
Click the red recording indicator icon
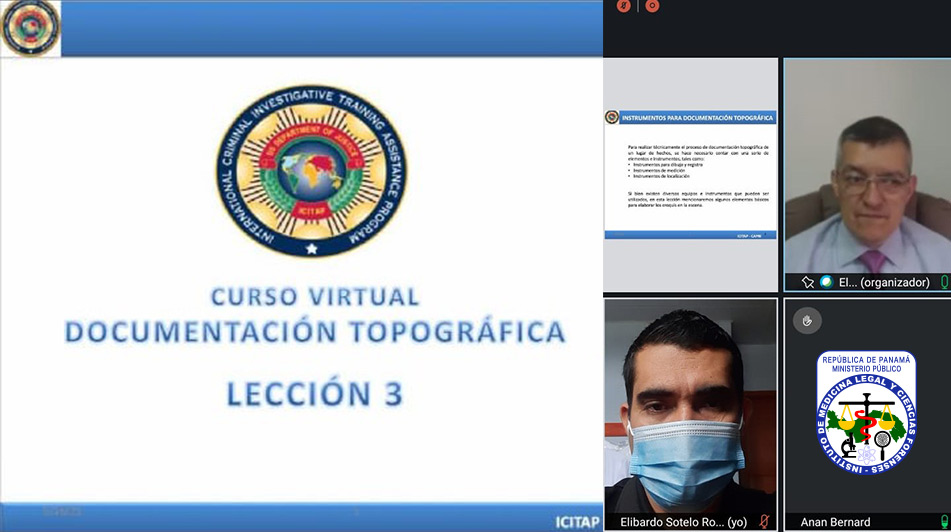[x=652, y=5]
